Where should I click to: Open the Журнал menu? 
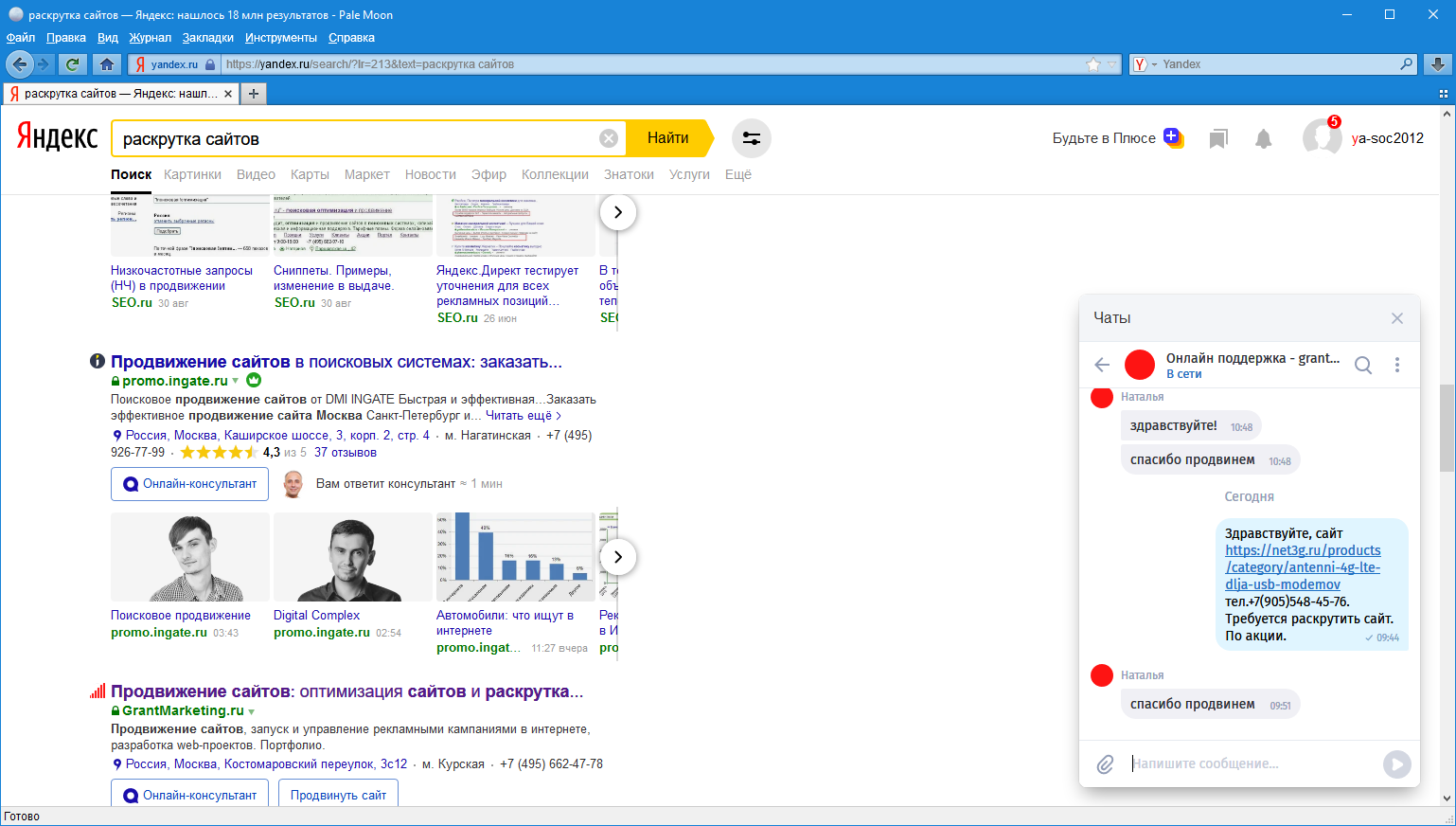tap(151, 38)
